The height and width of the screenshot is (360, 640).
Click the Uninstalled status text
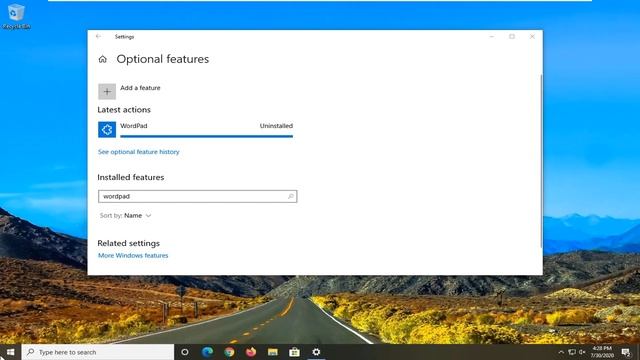(276, 126)
